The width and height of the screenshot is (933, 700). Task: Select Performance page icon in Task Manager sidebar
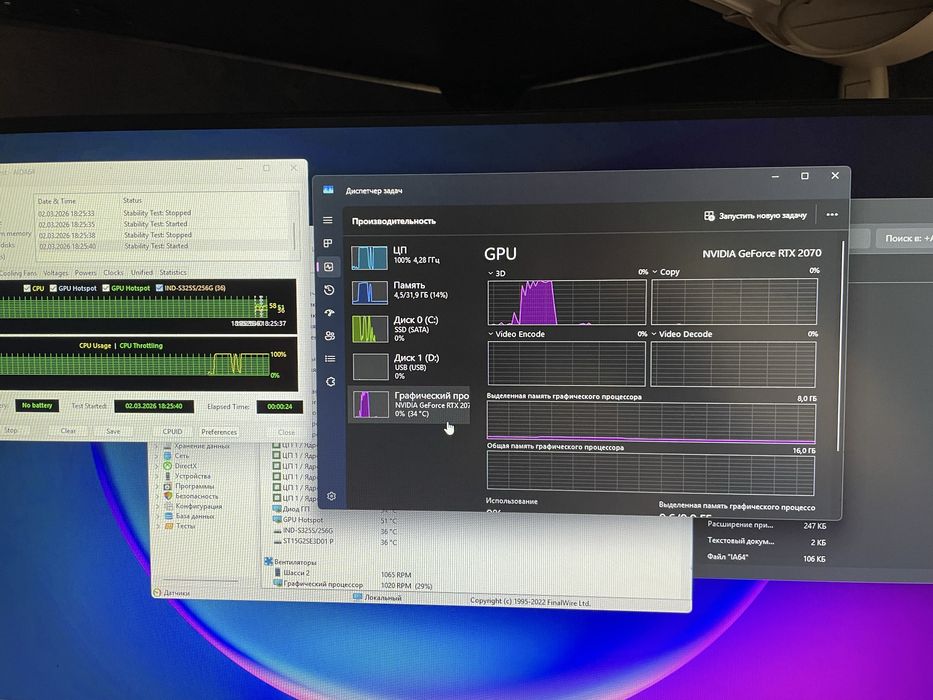click(x=328, y=267)
